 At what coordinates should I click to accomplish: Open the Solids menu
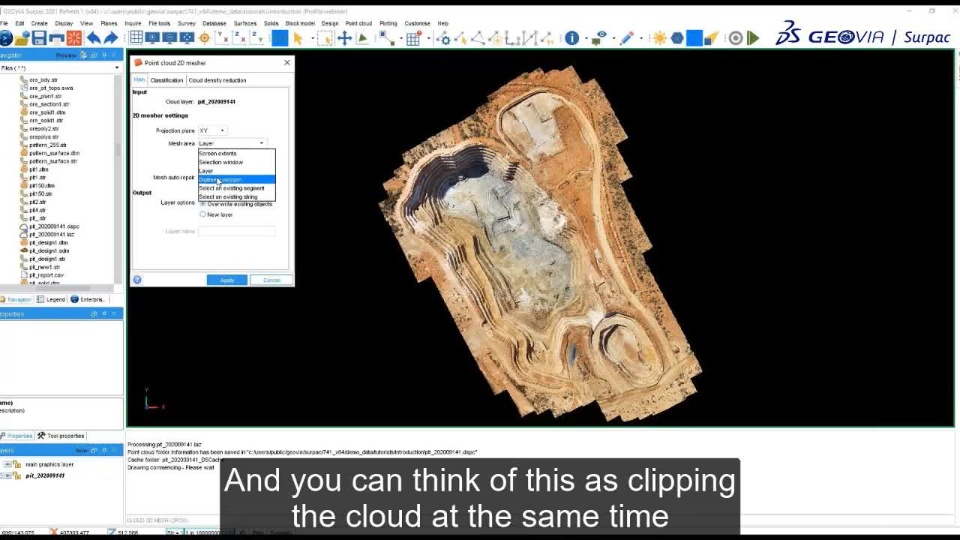[x=271, y=23]
